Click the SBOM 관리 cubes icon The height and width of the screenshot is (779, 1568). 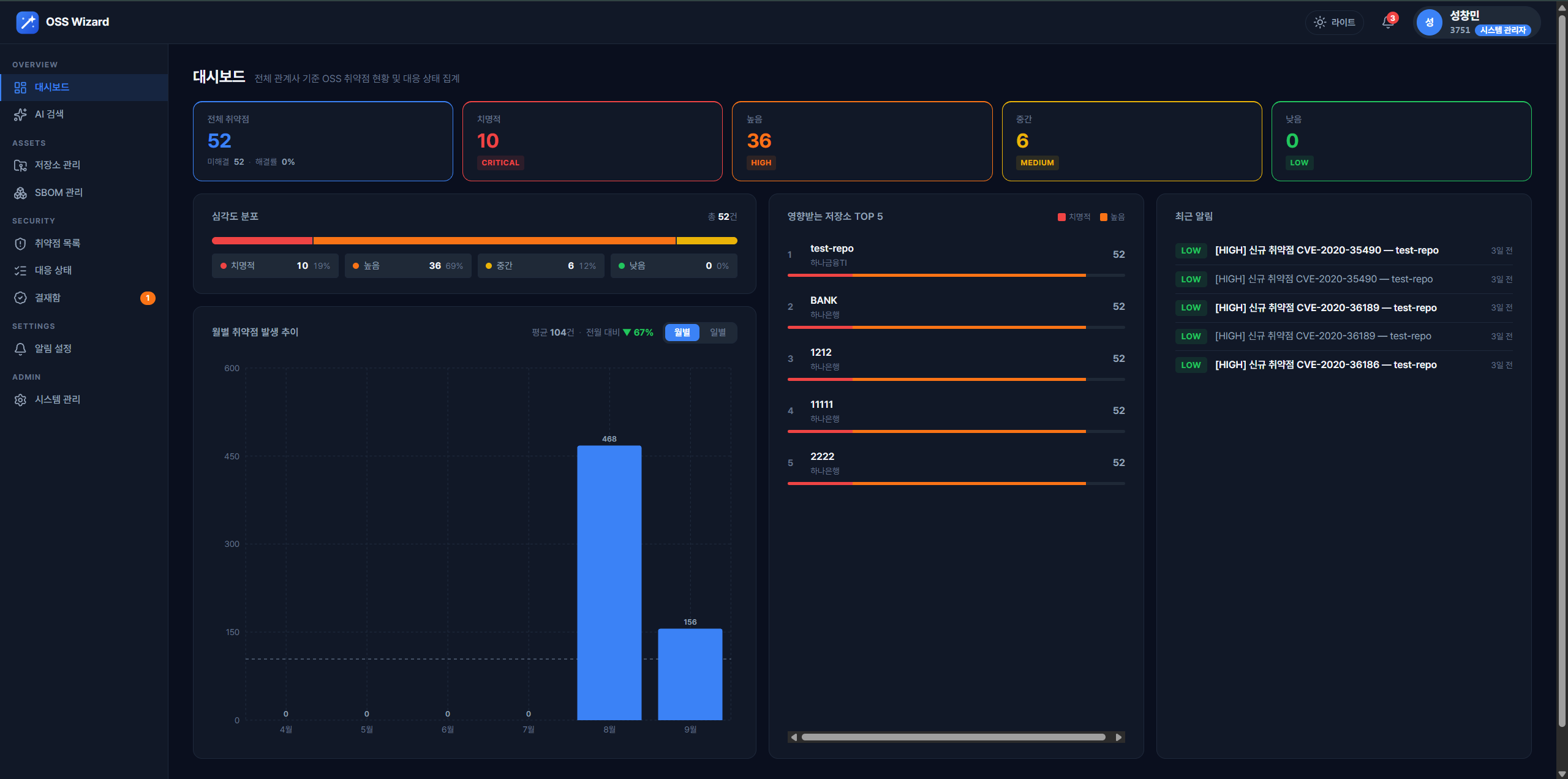coord(20,192)
